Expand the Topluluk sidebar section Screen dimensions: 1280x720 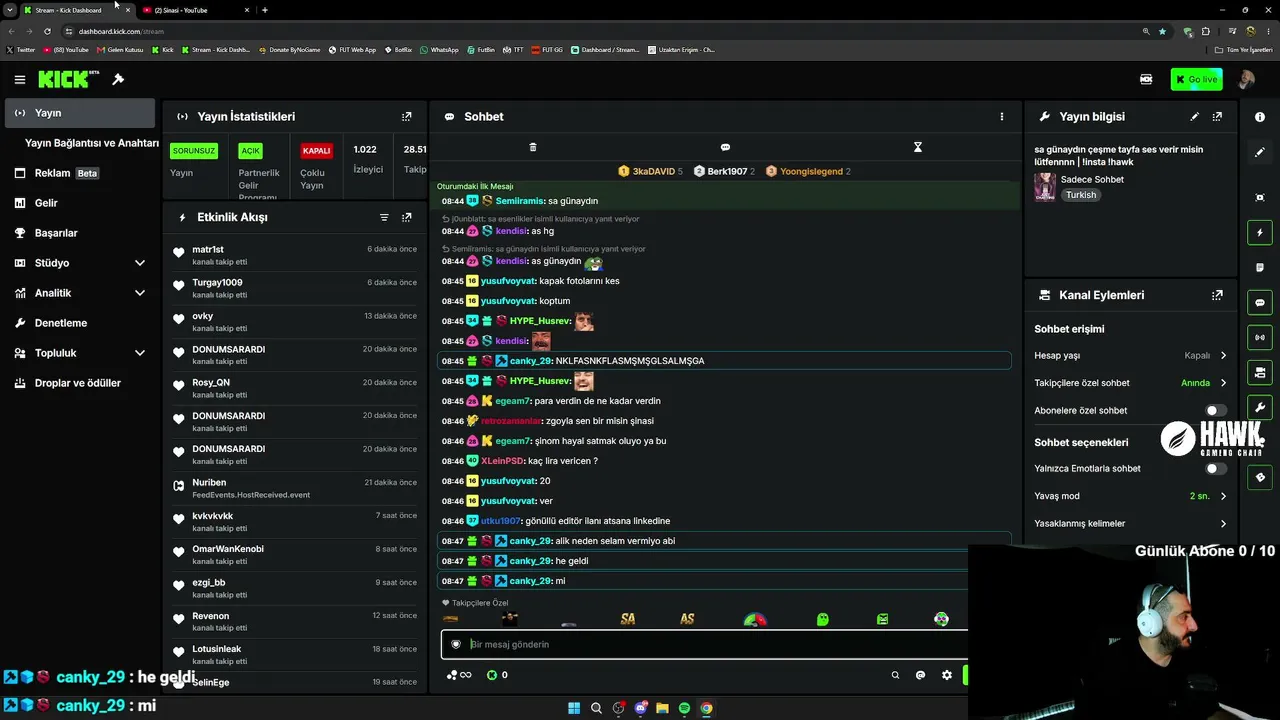(x=139, y=353)
